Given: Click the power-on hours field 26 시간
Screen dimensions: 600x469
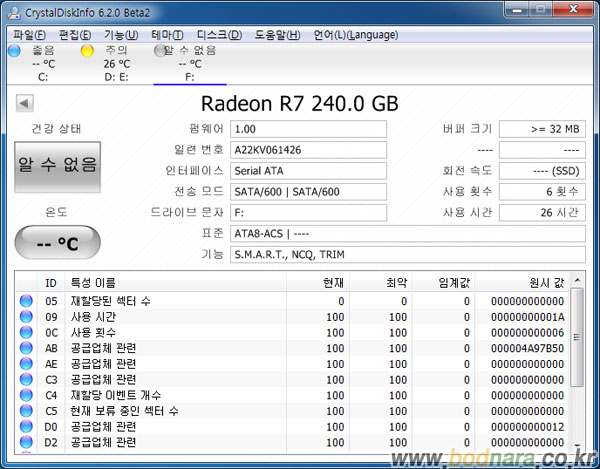Looking at the screenshot, I should coord(542,213).
